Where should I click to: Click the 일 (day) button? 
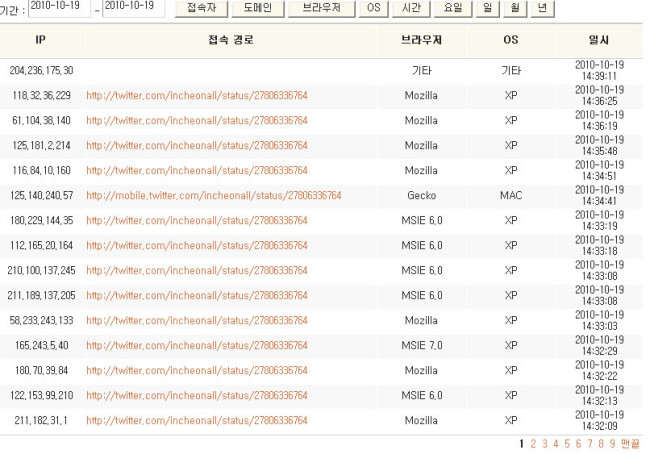[x=487, y=8]
